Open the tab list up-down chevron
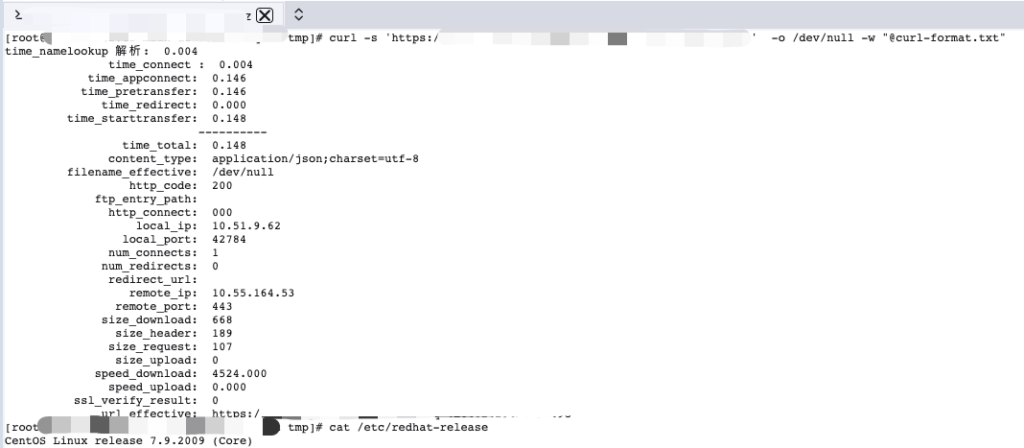 pos(298,14)
